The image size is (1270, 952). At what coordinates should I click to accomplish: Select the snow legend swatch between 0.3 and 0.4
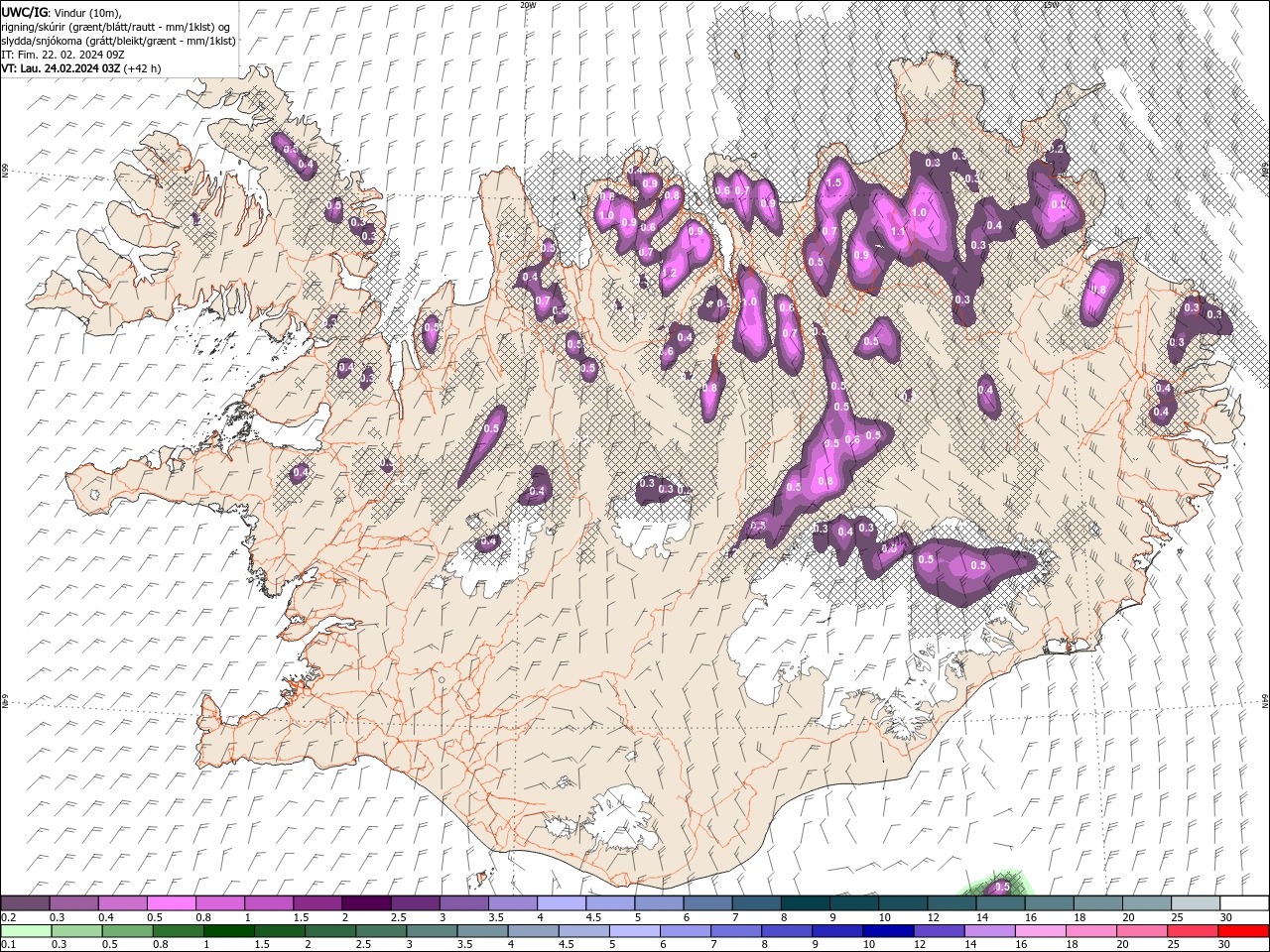74,903
